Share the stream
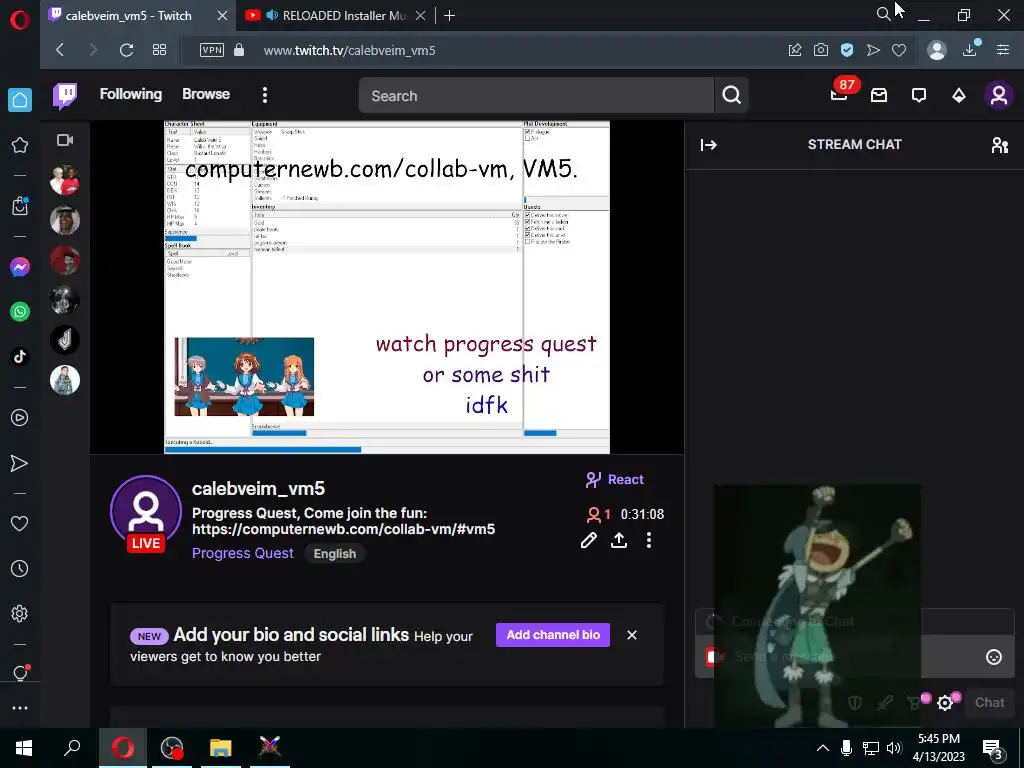This screenshot has height=768, width=1024. click(x=619, y=540)
